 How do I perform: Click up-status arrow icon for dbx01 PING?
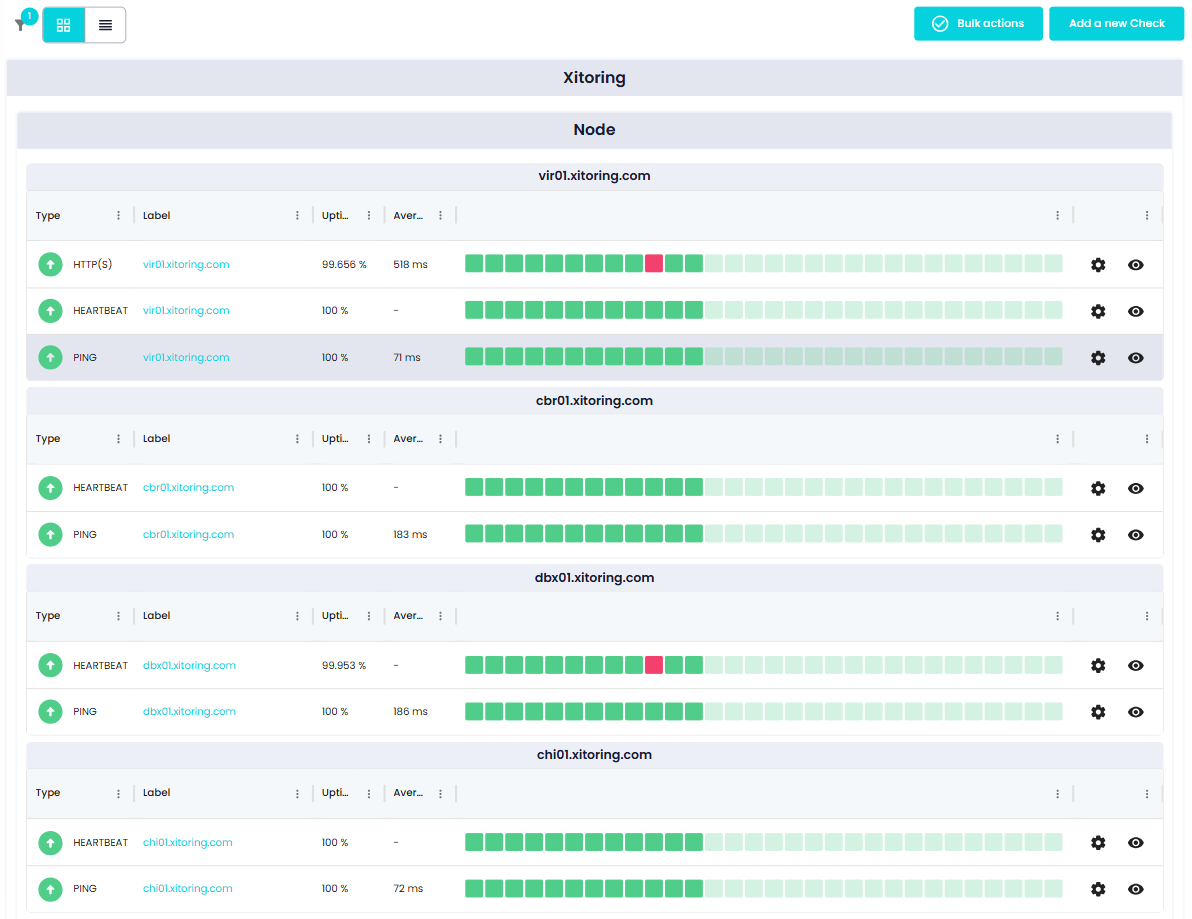[x=50, y=711]
